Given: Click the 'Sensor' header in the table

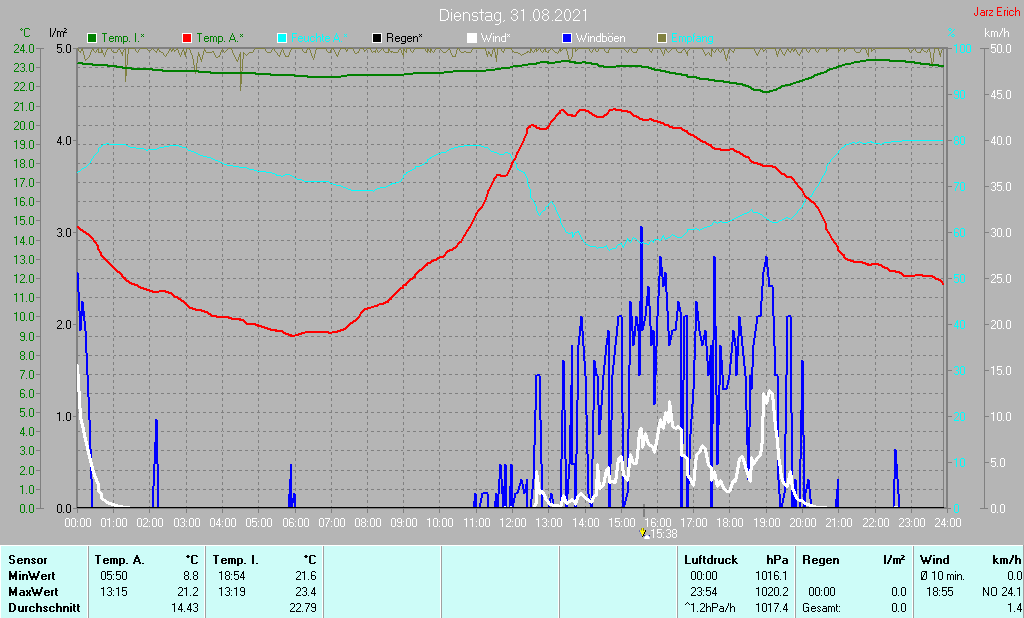Looking at the screenshot, I should (x=28, y=561).
